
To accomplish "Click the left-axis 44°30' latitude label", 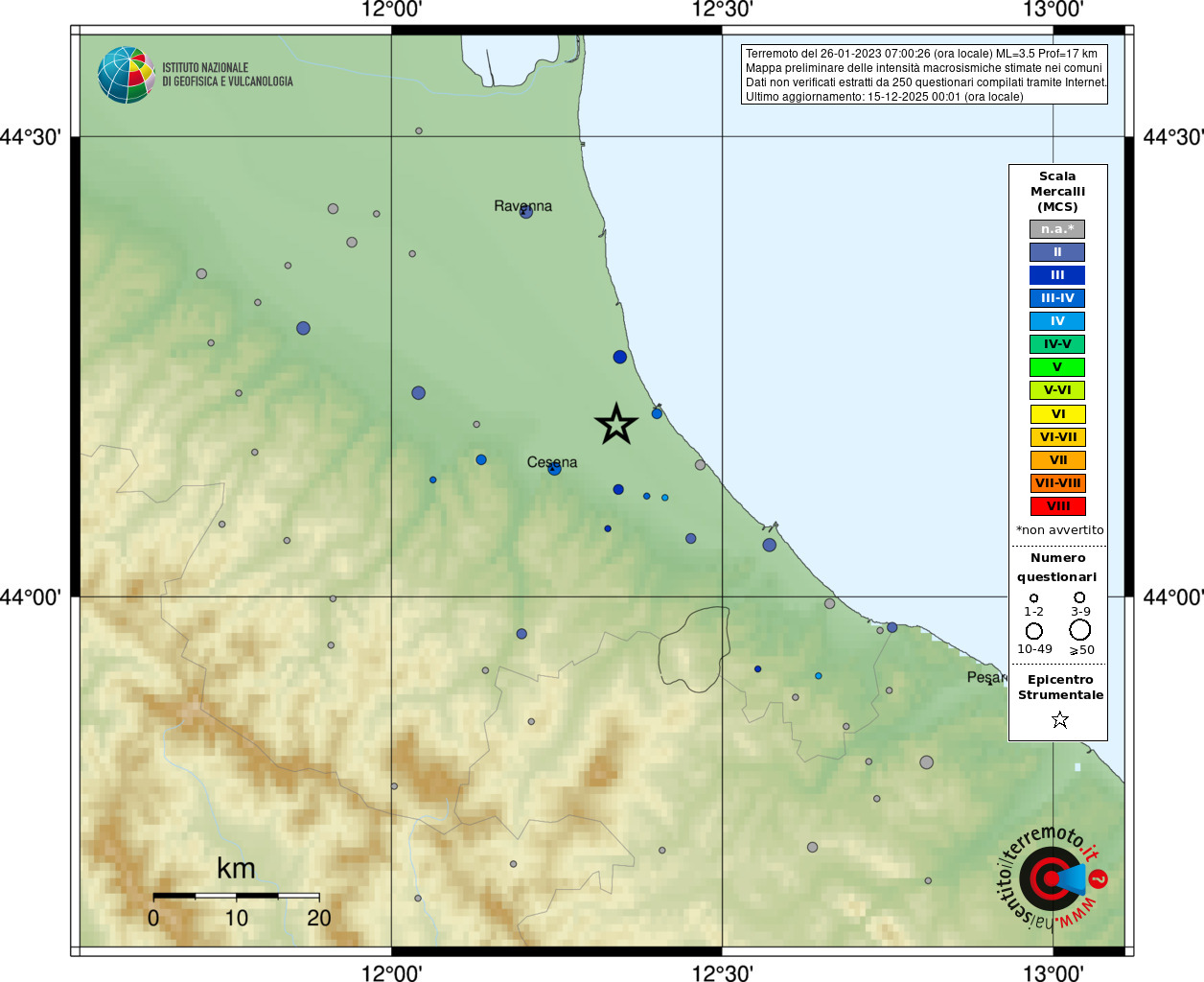I will tap(31, 137).
